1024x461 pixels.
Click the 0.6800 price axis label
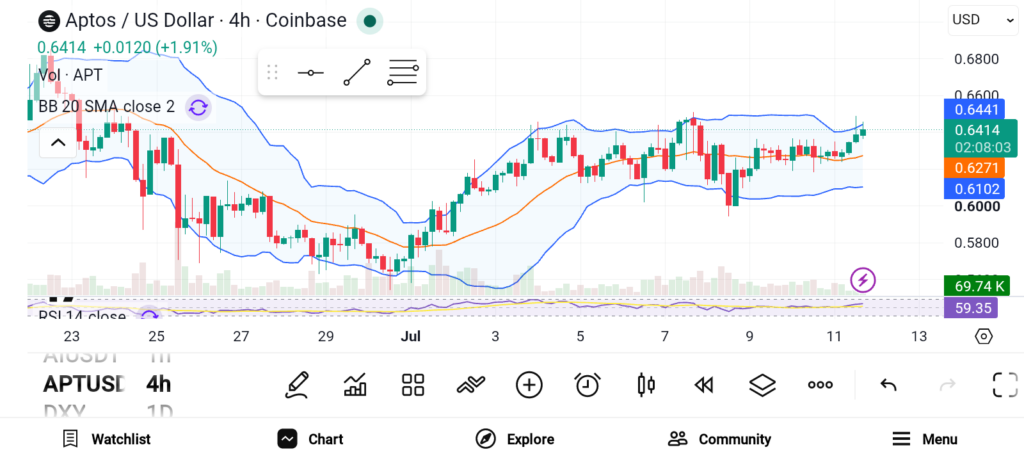[976, 59]
